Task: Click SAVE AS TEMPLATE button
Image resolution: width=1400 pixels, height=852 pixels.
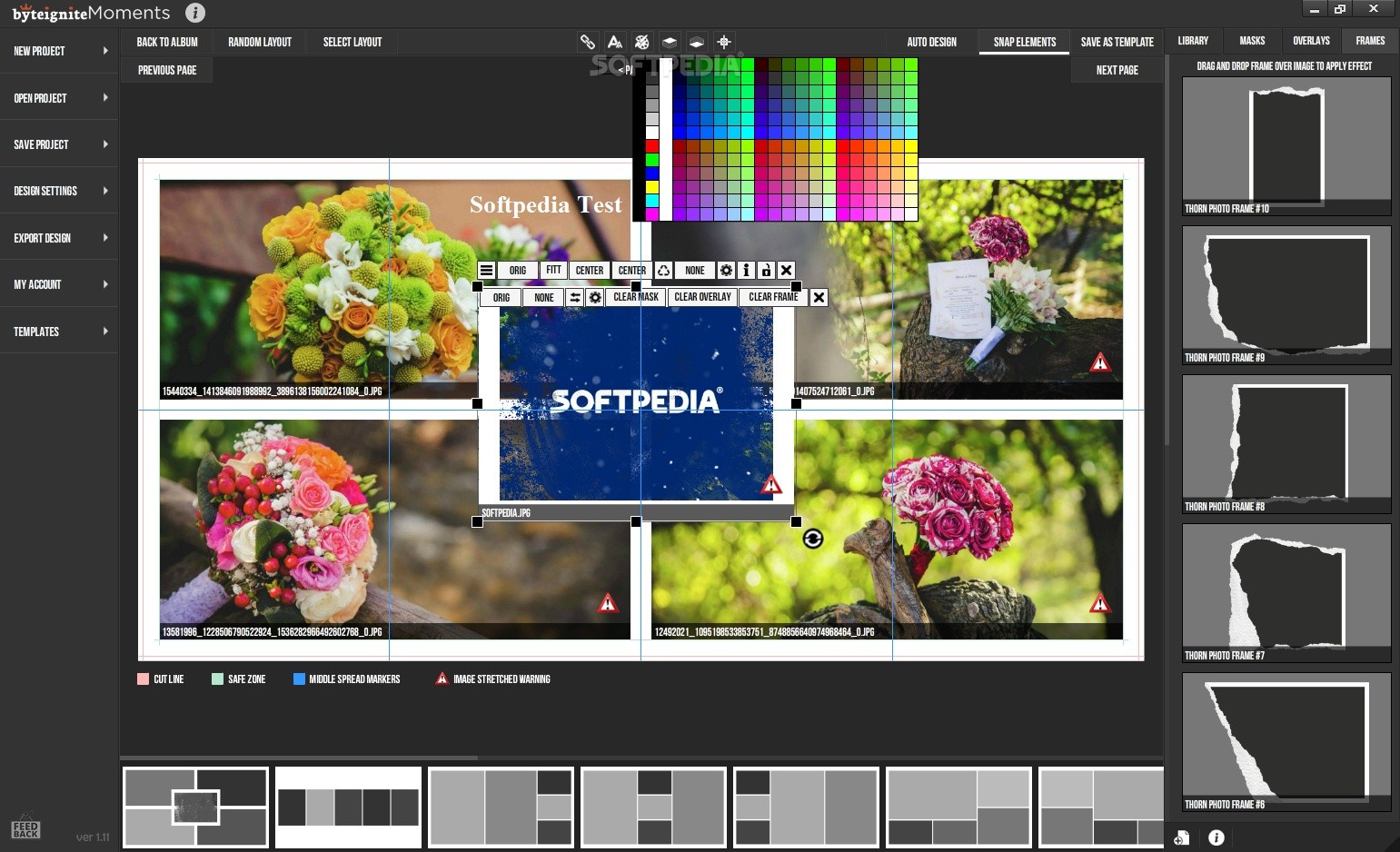Action: tap(1117, 42)
